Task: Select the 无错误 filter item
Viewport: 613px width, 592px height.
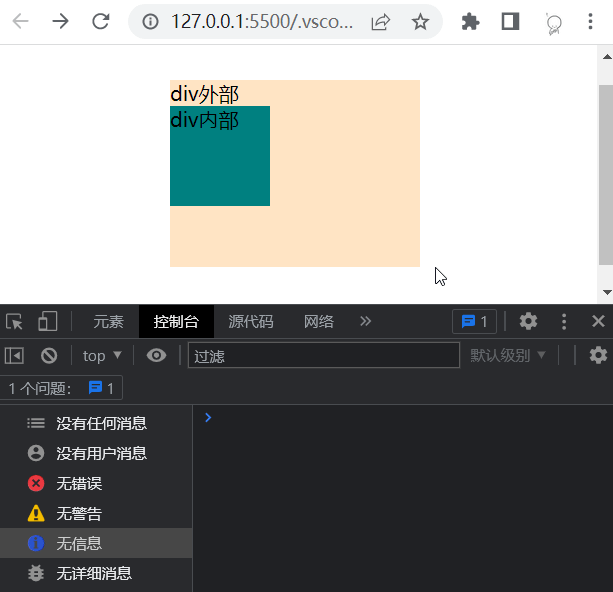Action: 79,483
